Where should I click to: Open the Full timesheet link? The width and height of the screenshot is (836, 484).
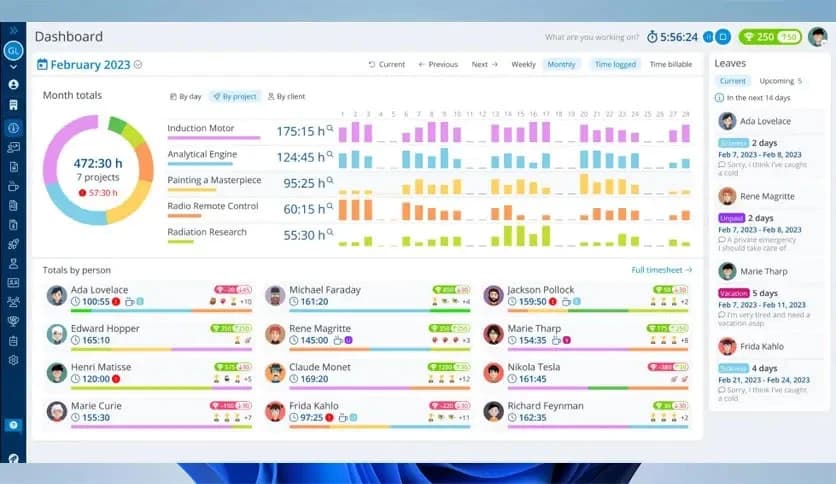tap(662, 270)
